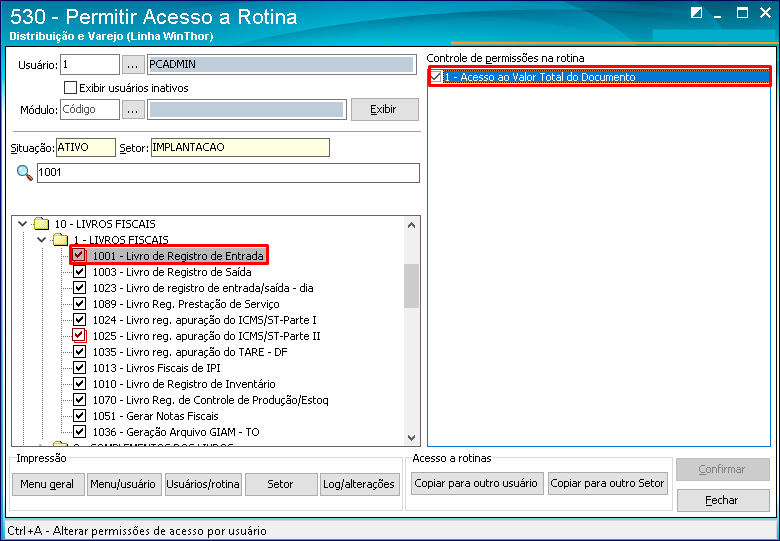Select 1010 - Livro de Registro de Inventário row
780x541 pixels.
184,384
